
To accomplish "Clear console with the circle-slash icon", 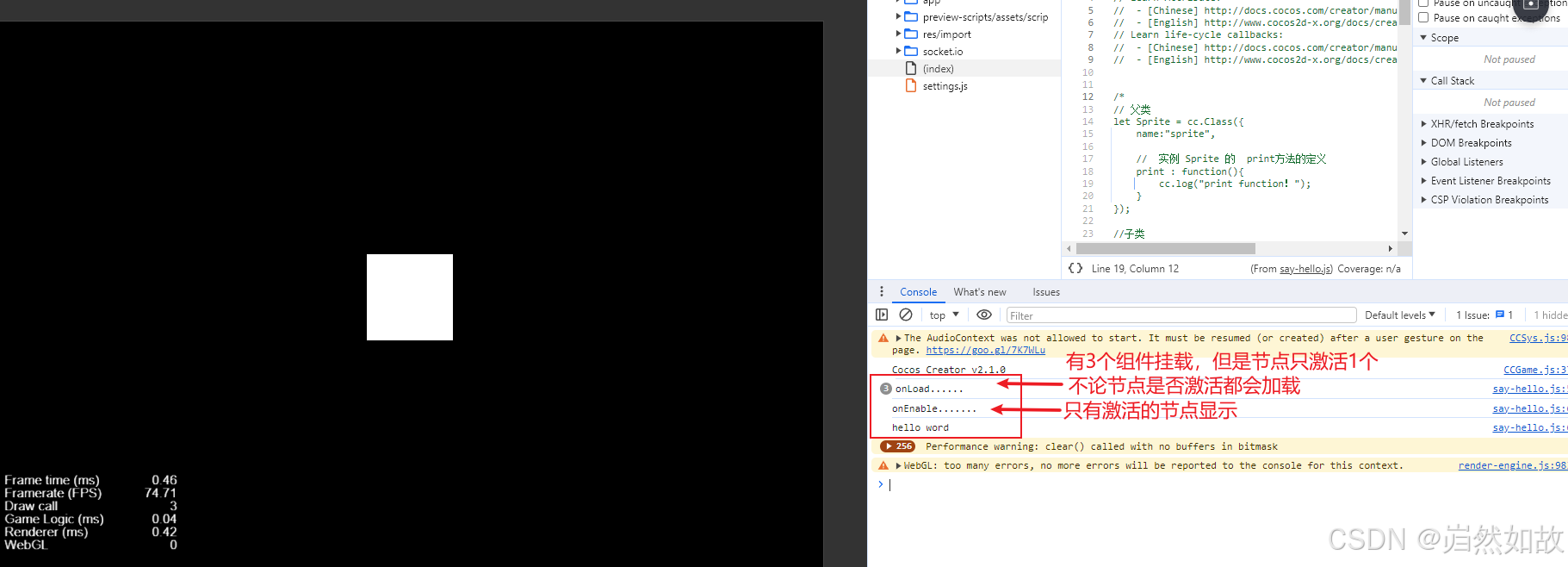I will (x=906, y=315).
